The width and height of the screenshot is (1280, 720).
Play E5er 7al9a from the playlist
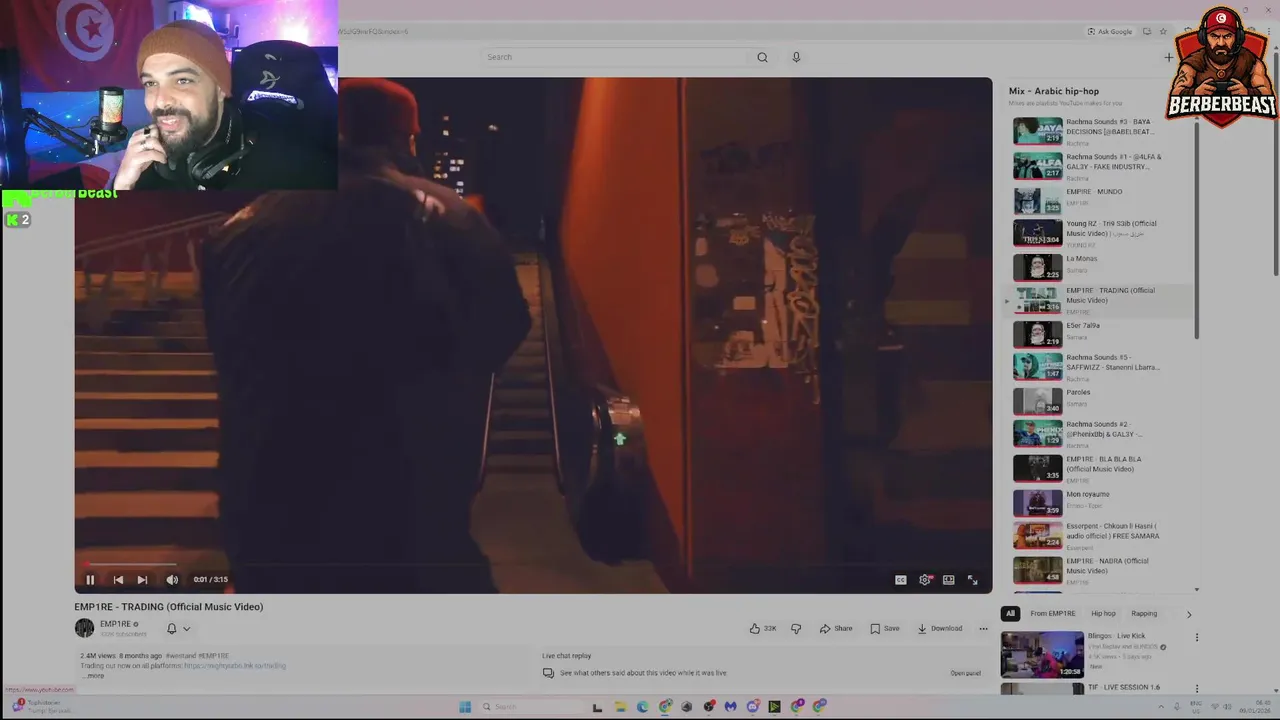[1100, 333]
